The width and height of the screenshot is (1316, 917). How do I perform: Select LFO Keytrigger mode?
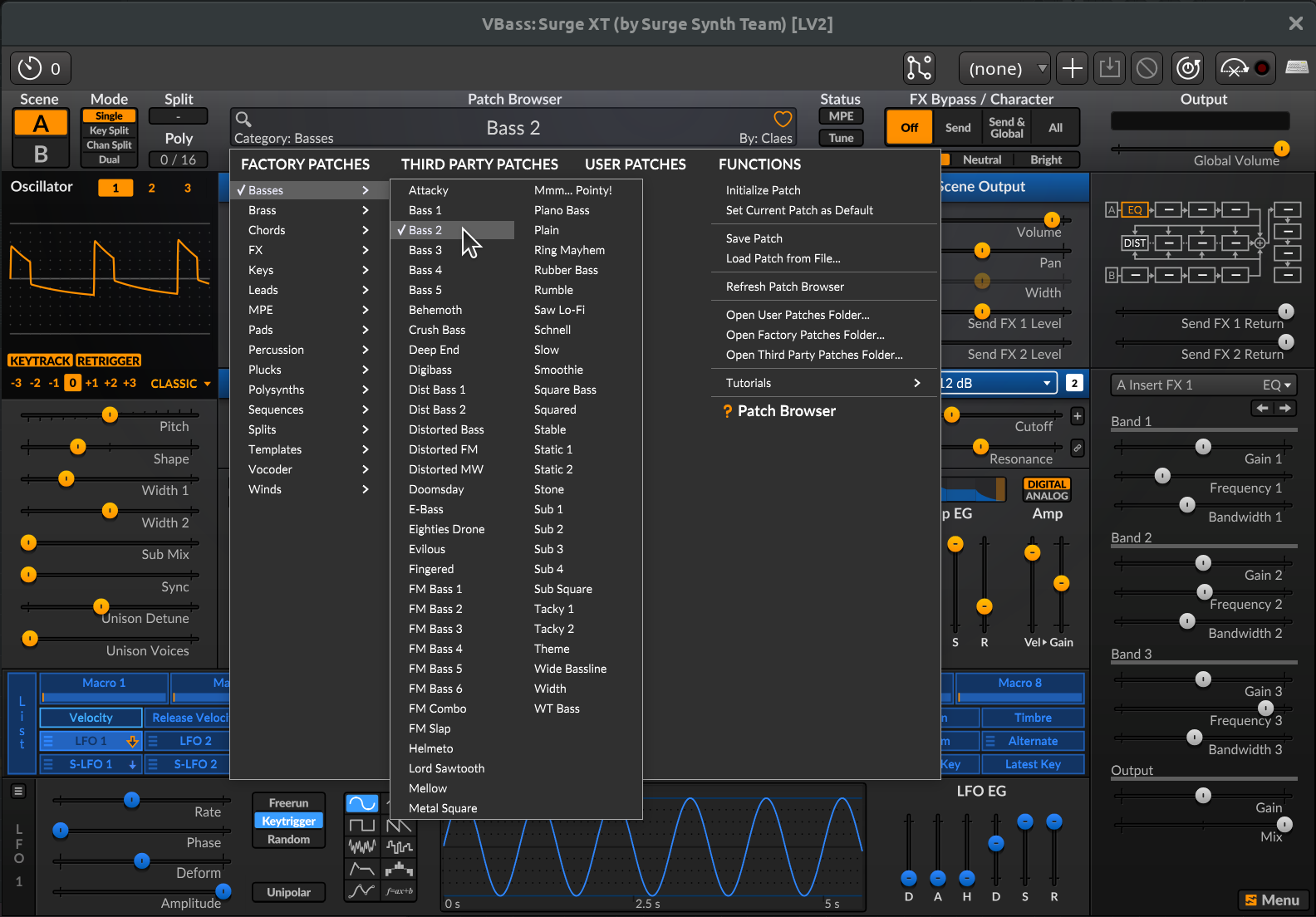click(288, 821)
